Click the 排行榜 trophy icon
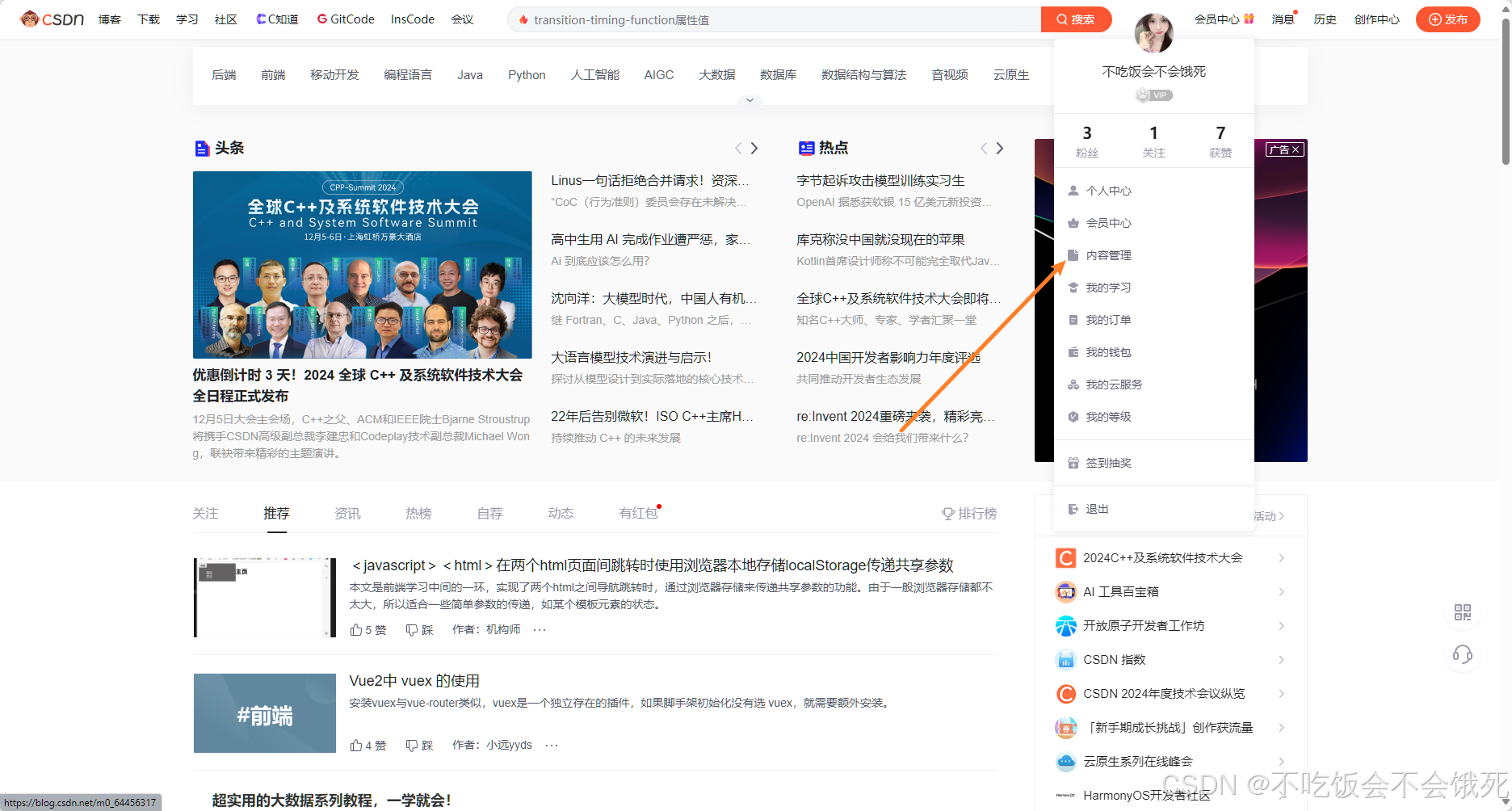Screen dimensions: 1512x811 947,513
